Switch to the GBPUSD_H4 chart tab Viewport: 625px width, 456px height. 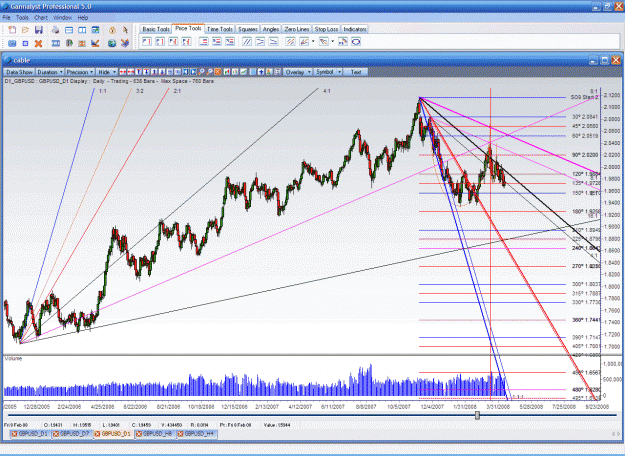(197, 434)
